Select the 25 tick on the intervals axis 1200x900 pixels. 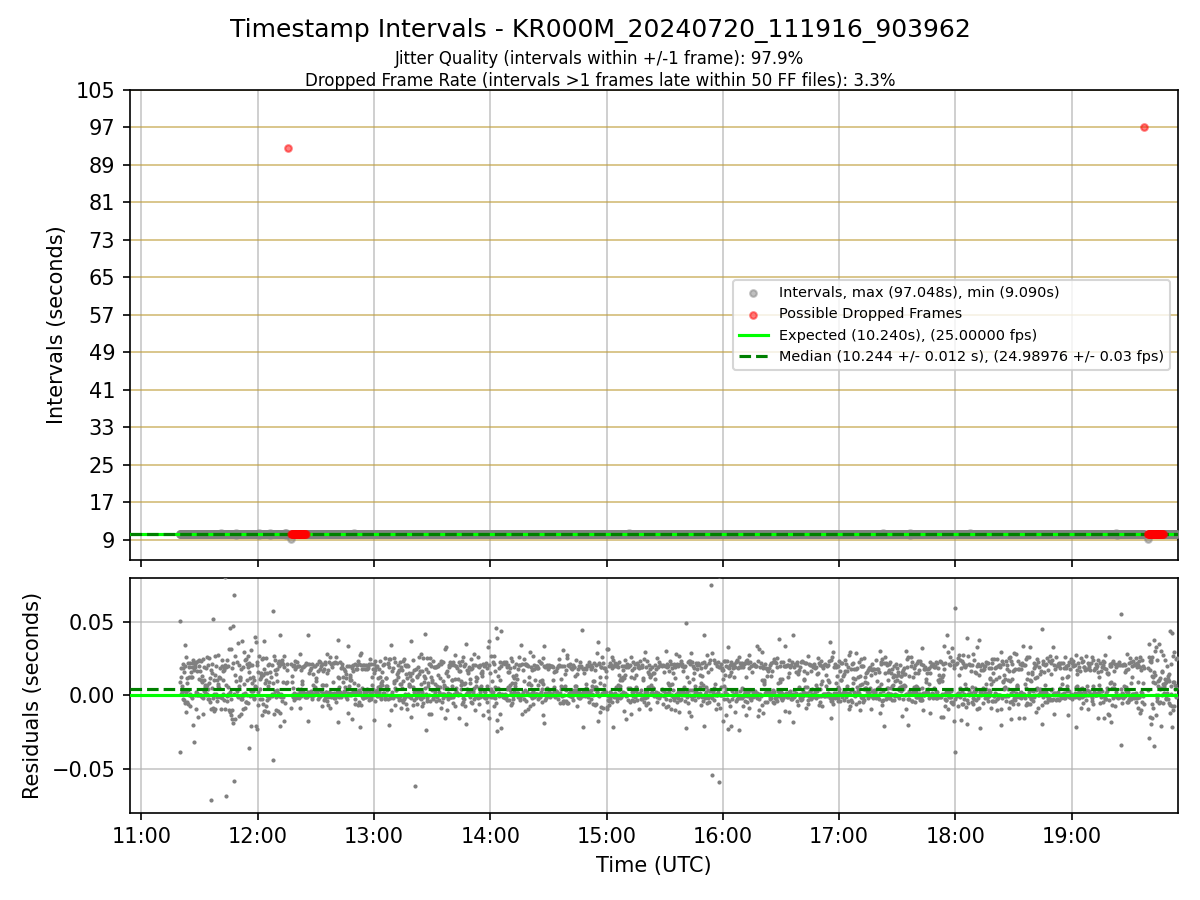[x=102, y=465]
